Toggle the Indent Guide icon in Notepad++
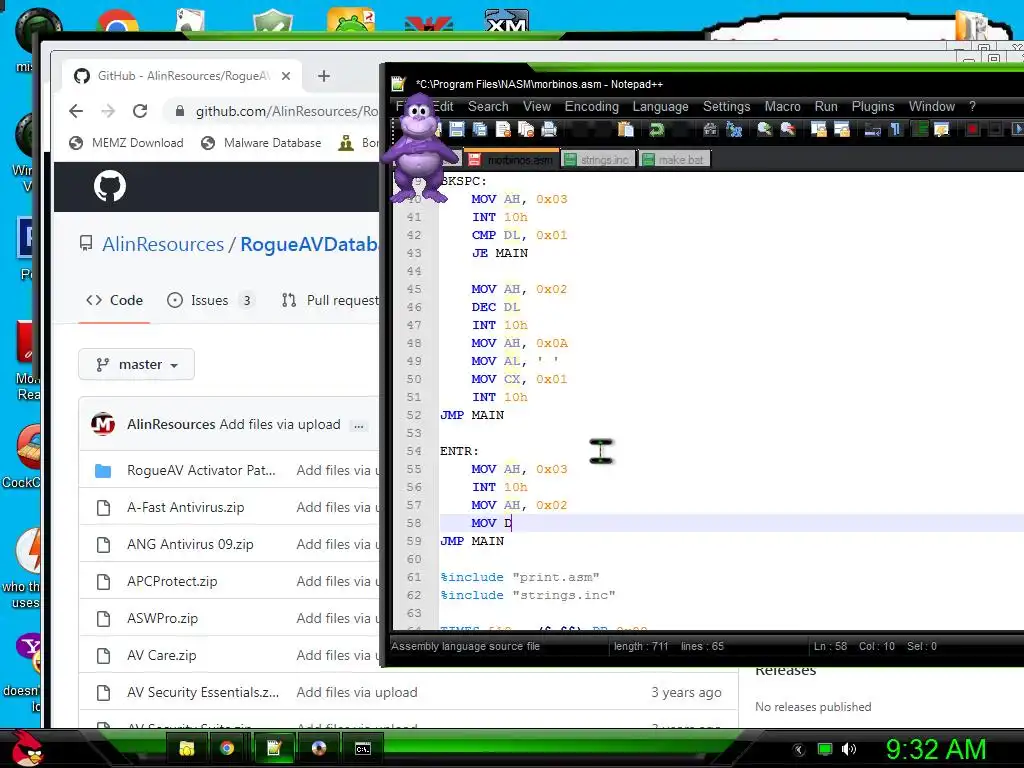This screenshot has width=1024, height=768. coord(919,129)
